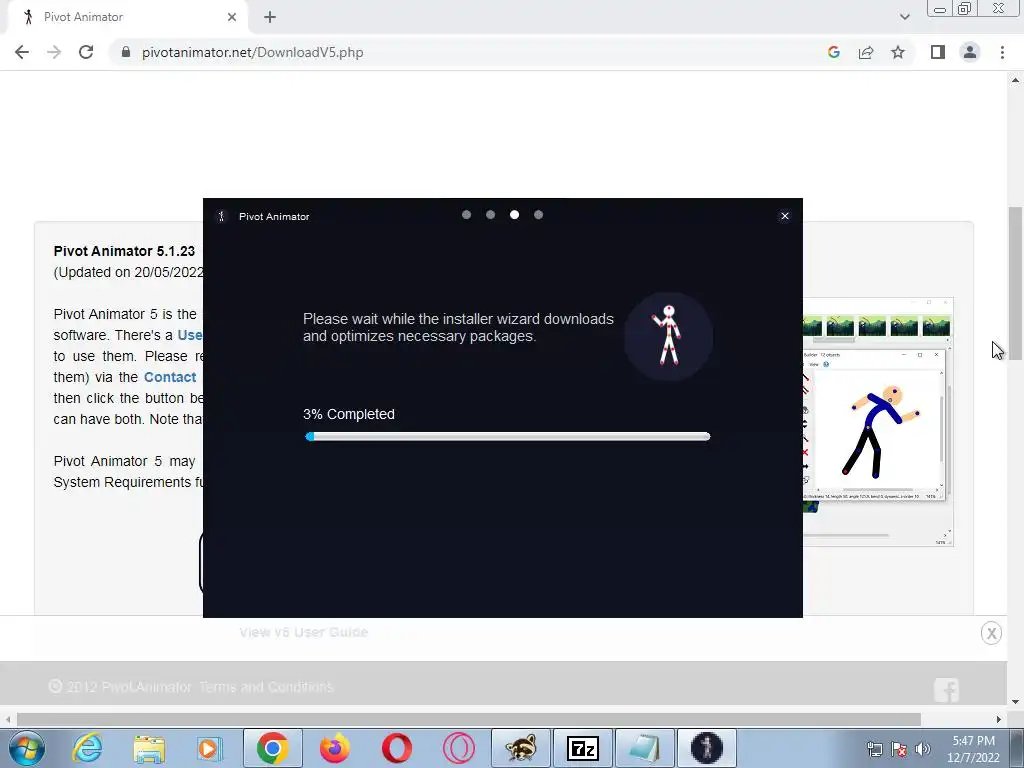Open the User guide link in text

(x=189, y=335)
